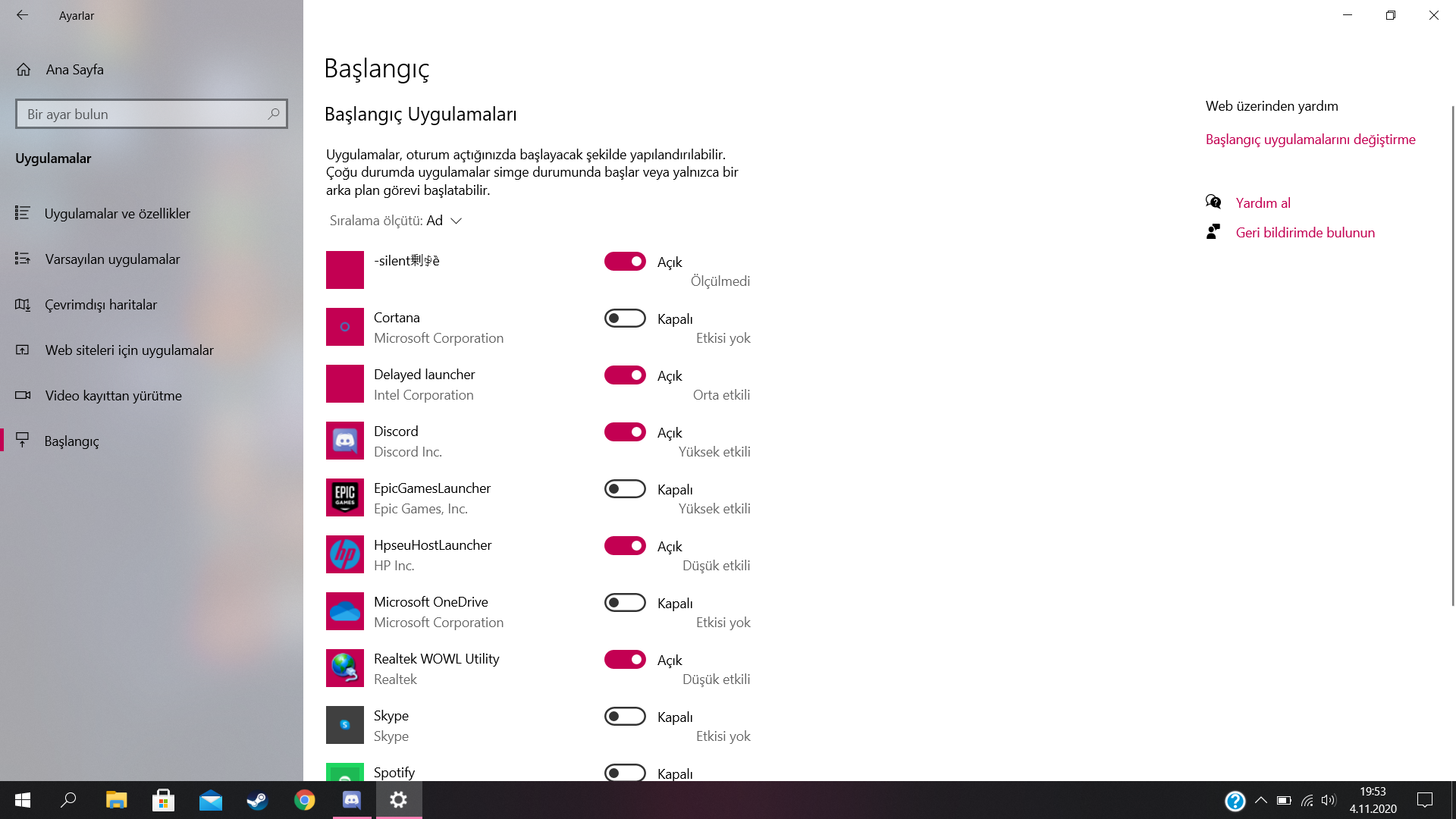Click the search magnifier in settings box
Screen dimensions: 1456x819
[274, 114]
